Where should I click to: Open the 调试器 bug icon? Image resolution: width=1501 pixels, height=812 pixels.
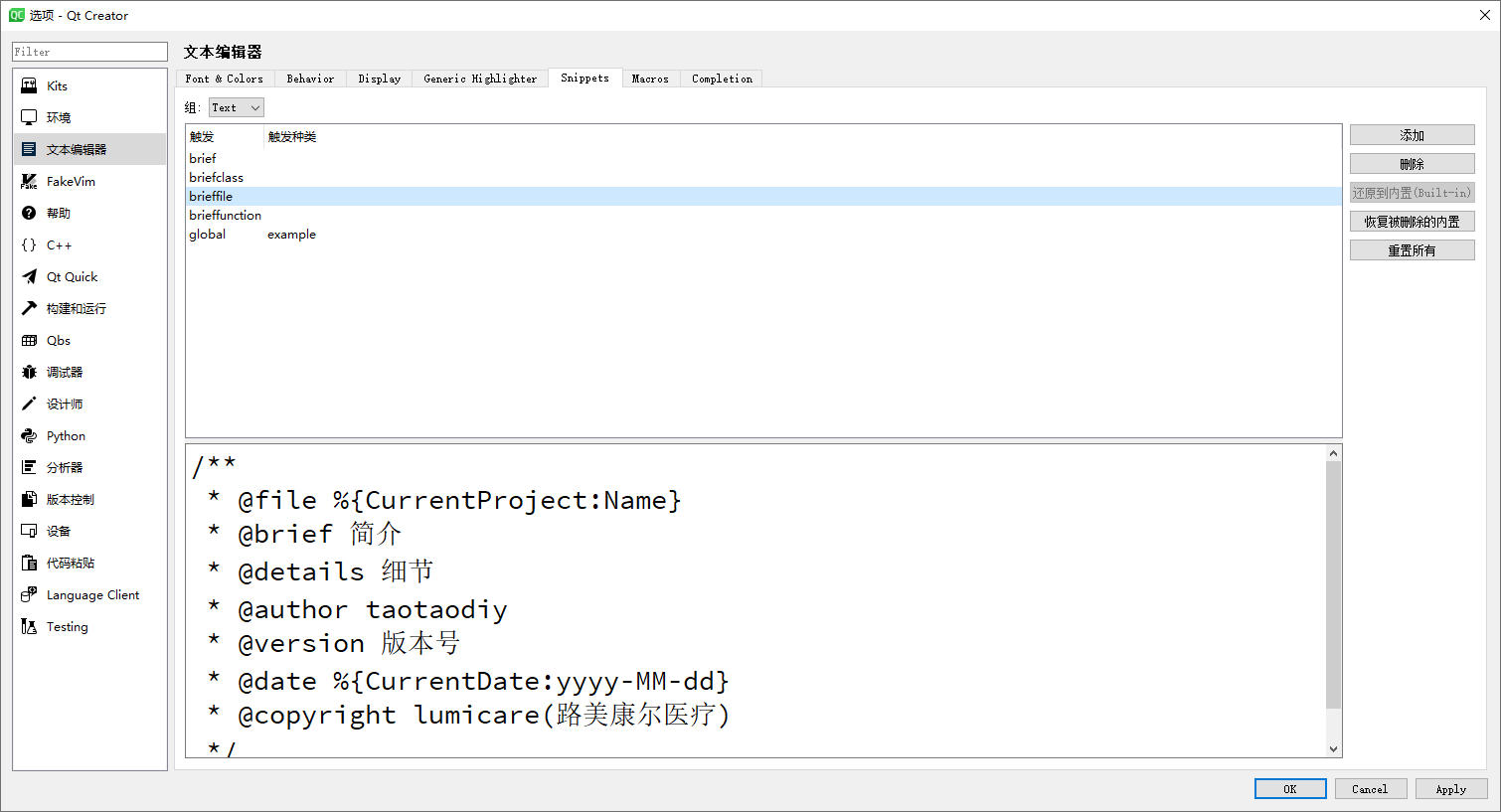[x=29, y=372]
